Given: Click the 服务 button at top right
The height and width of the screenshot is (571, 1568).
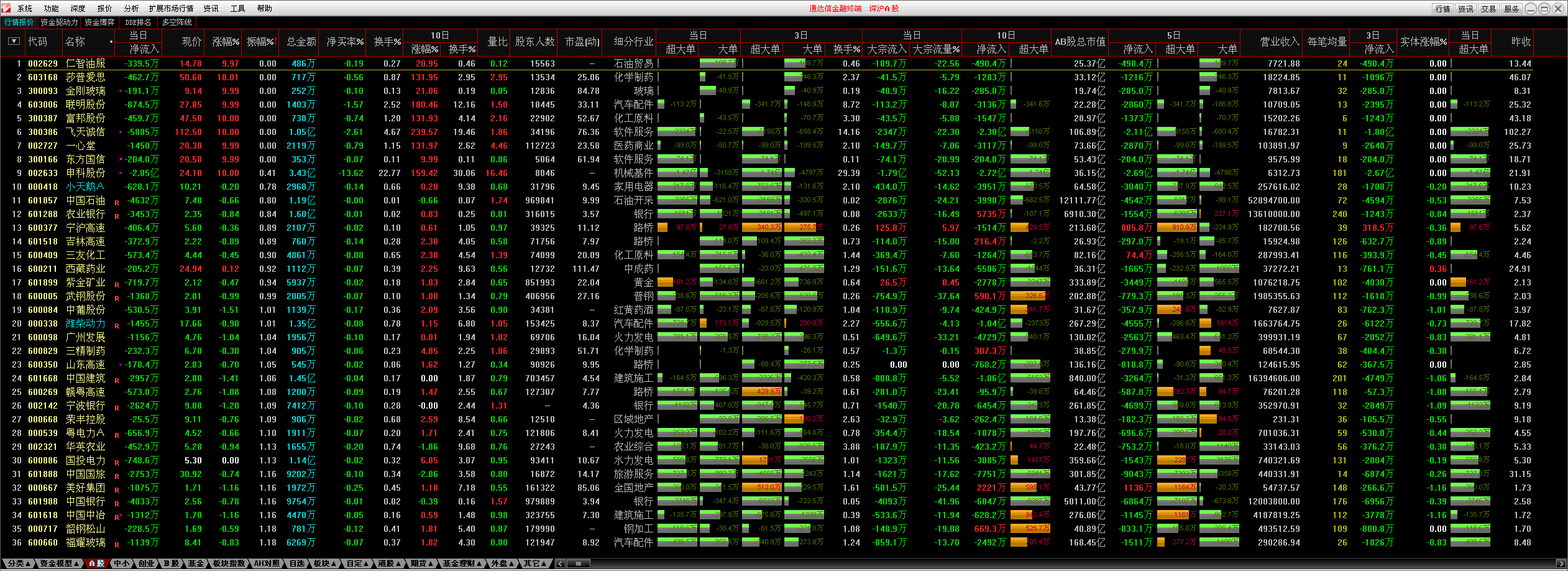Looking at the screenshot, I should pos(1511,9).
